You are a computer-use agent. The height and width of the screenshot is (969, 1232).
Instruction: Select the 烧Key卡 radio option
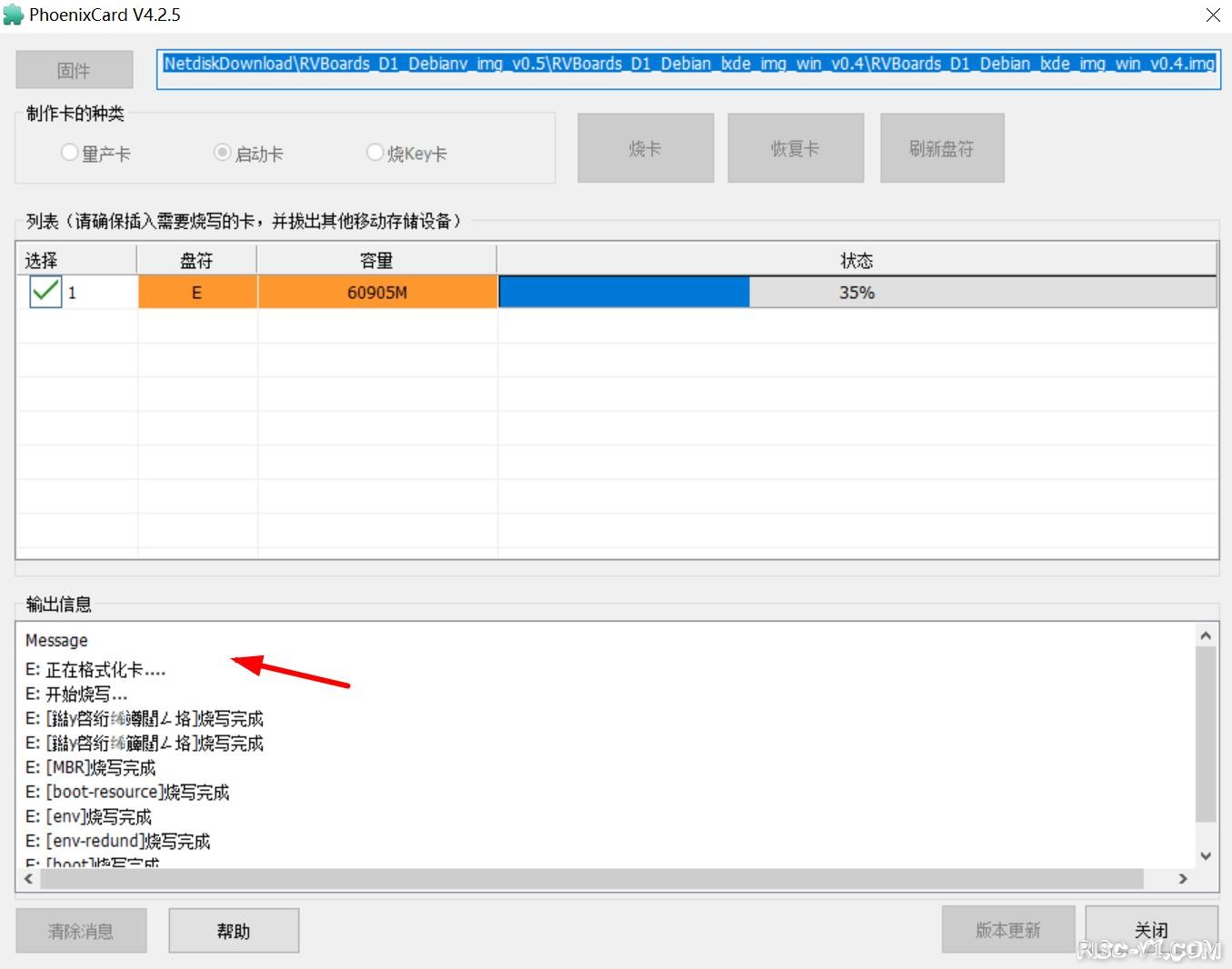click(406, 153)
